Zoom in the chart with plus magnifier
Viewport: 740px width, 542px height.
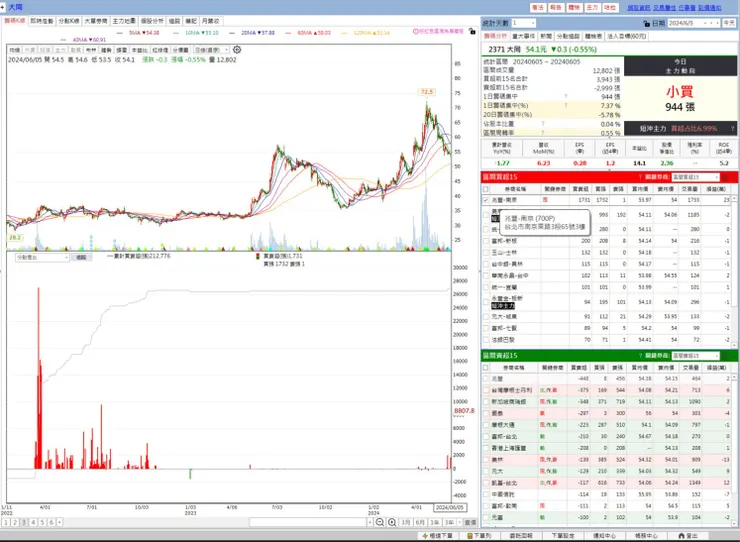pyautogui.click(x=392, y=522)
